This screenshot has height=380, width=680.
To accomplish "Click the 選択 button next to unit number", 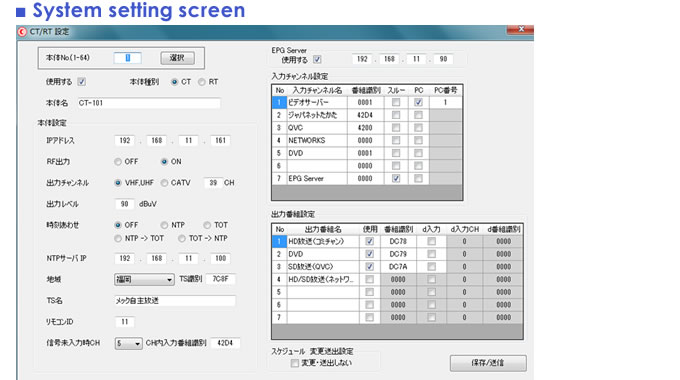I will pyautogui.click(x=177, y=58).
